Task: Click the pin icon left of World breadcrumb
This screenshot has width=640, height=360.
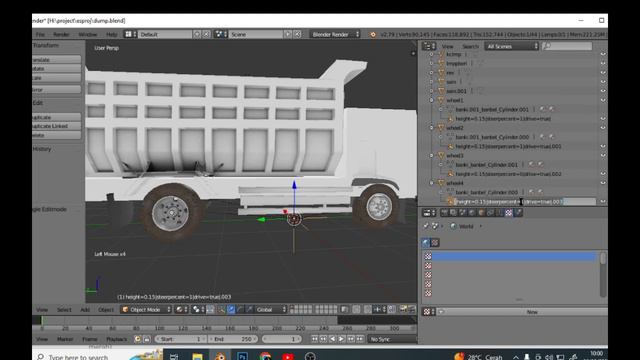Action: point(426,226)
